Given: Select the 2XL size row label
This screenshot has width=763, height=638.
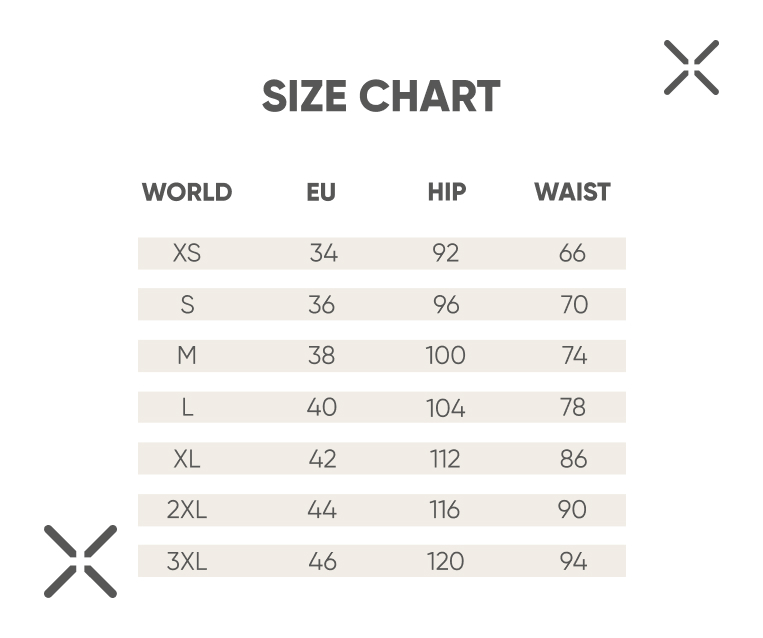Looking at the screenshot, I should [187, 510].
